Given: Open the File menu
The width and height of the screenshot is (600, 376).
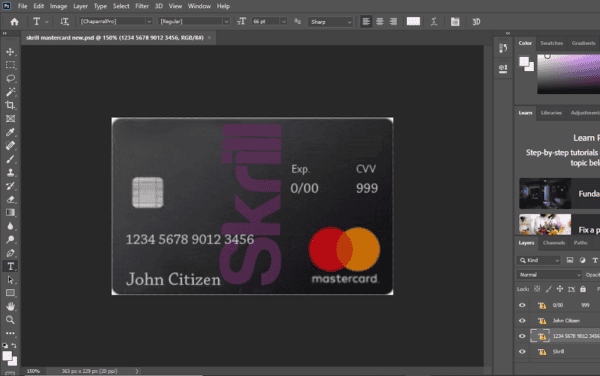Looking at the screenshot, I should [23, 6].
